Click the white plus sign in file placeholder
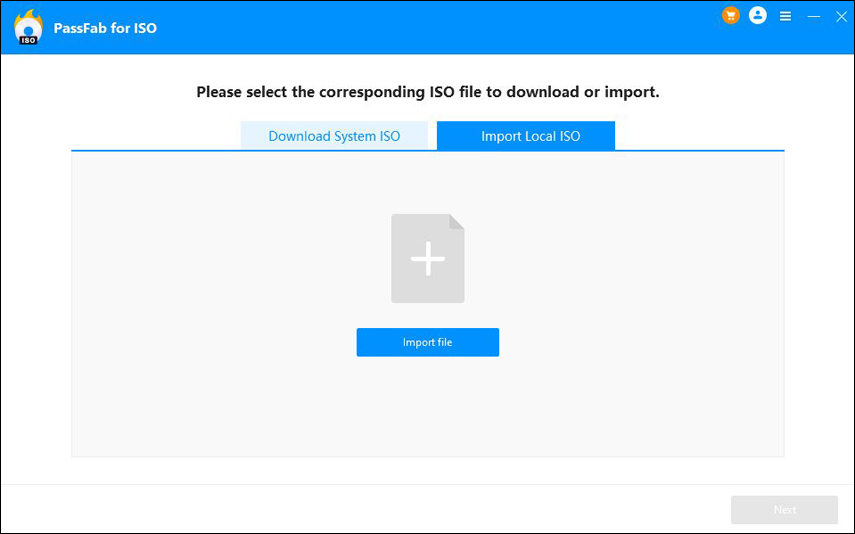The height and width of the screenshot is (534, 855). 427,259
